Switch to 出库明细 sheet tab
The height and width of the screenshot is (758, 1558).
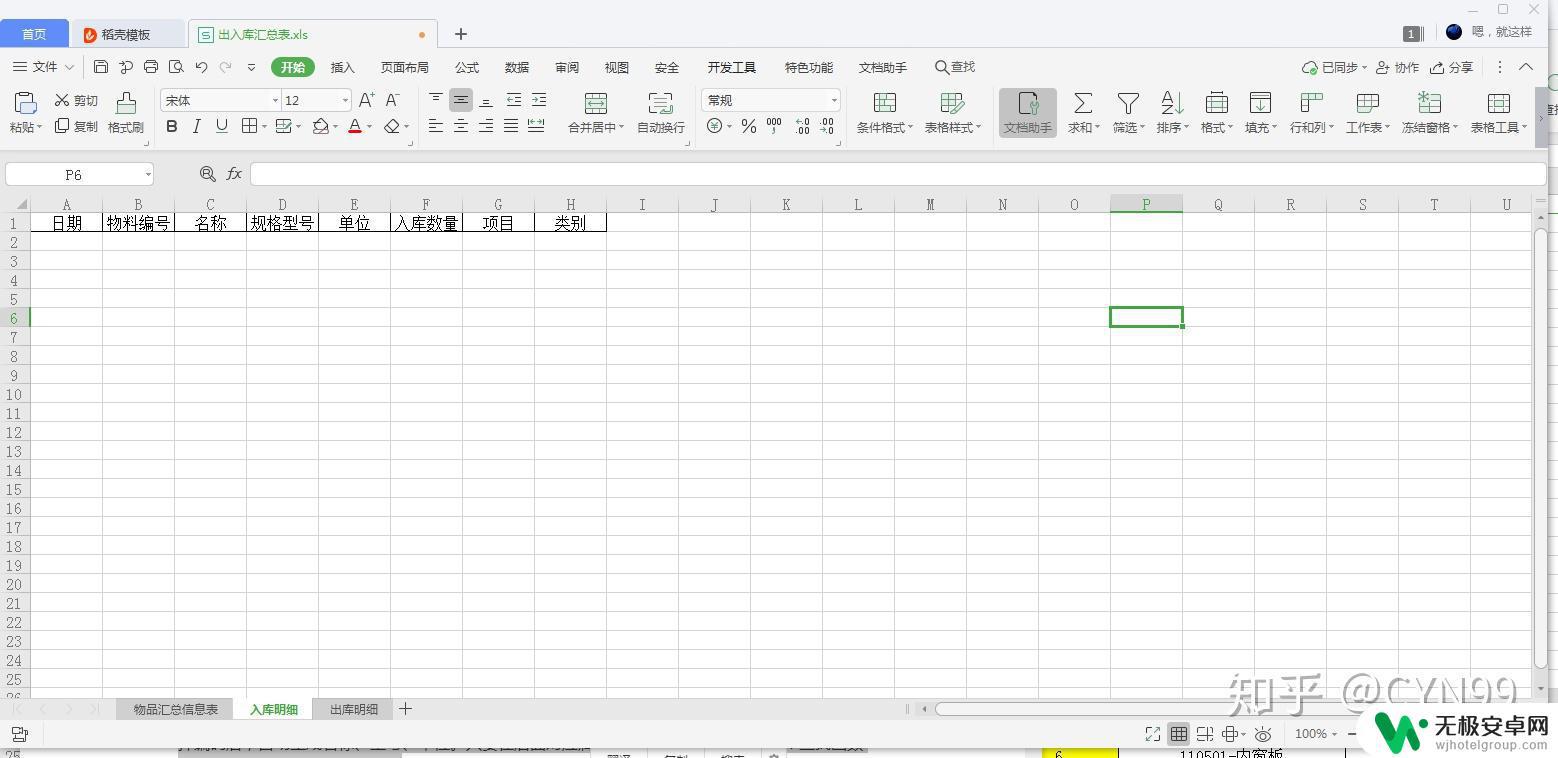(x=354, y=709)
